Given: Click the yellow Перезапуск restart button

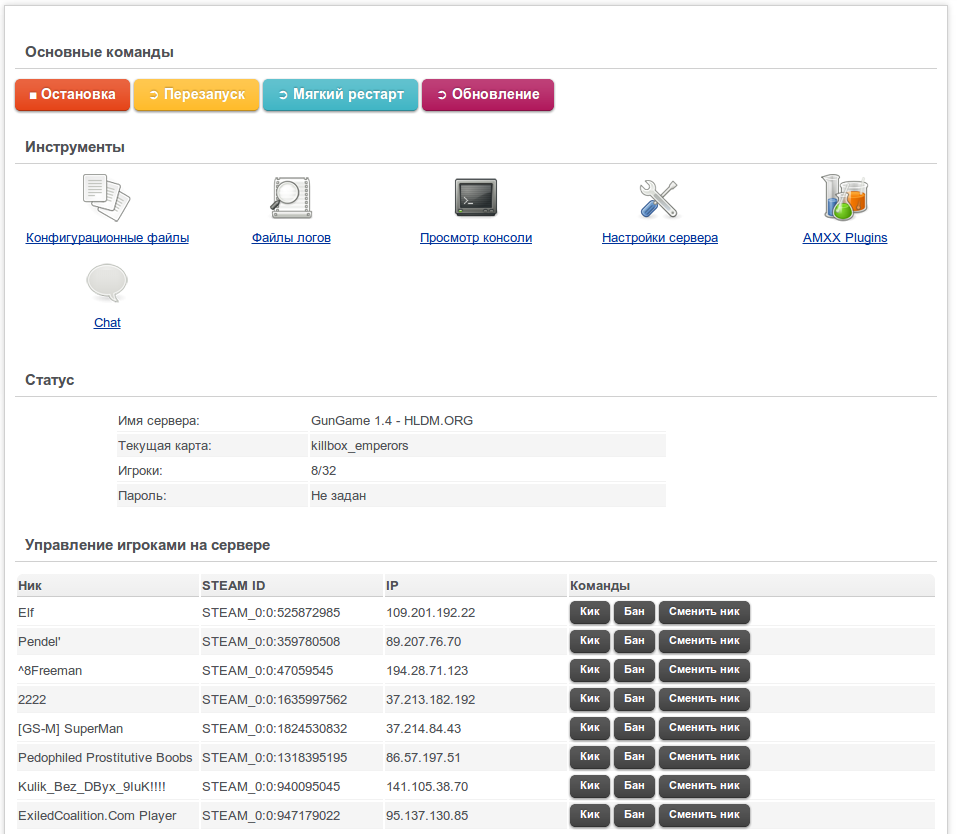Looking at the screenshot, I should click(x=196, y=95).
